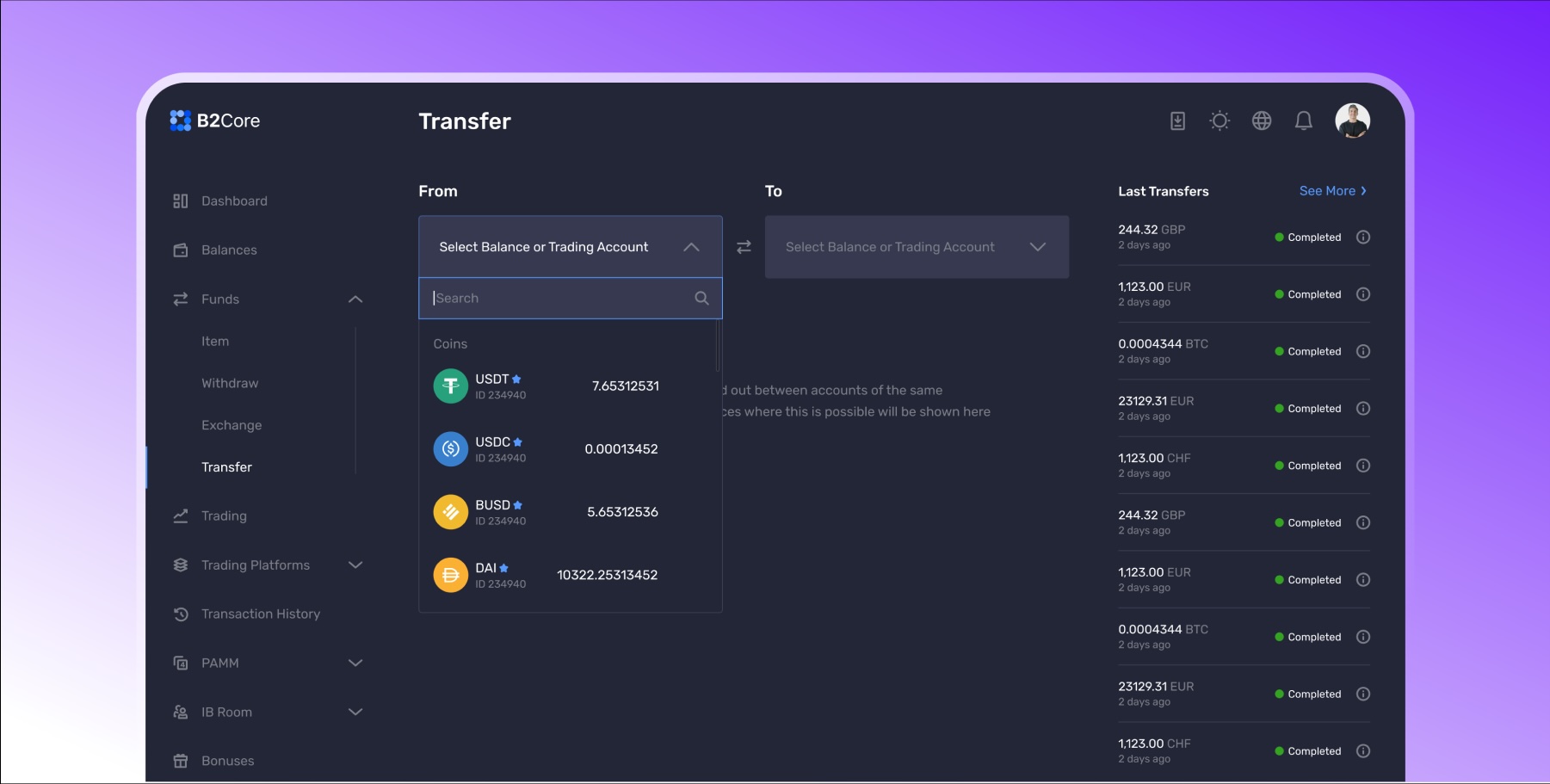Open language selector globe icon
This screenshot has width=1550, height=784.
(1262, 121)
